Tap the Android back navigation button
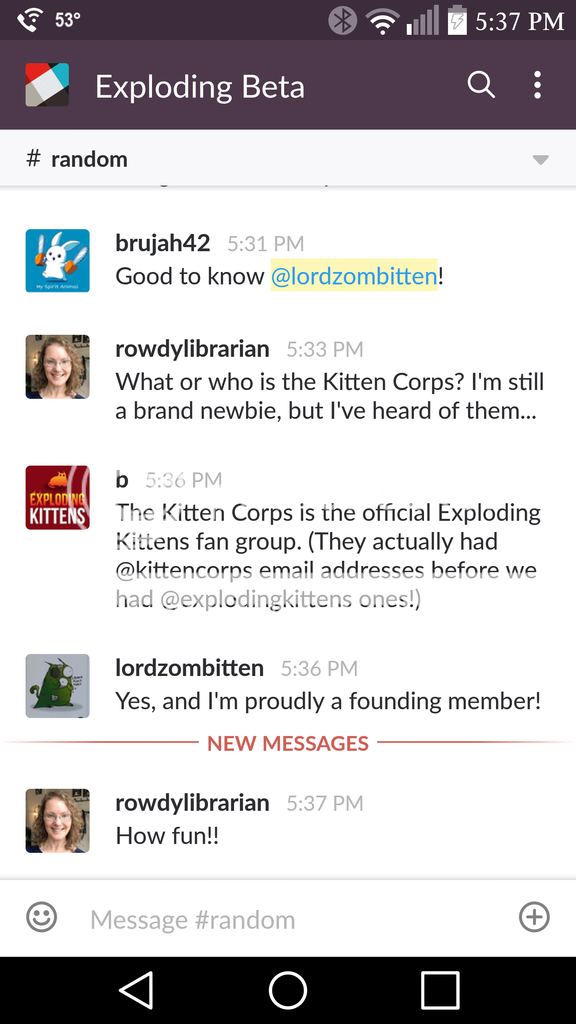Viewport: 576px width, 1024px height. (136, 990)
